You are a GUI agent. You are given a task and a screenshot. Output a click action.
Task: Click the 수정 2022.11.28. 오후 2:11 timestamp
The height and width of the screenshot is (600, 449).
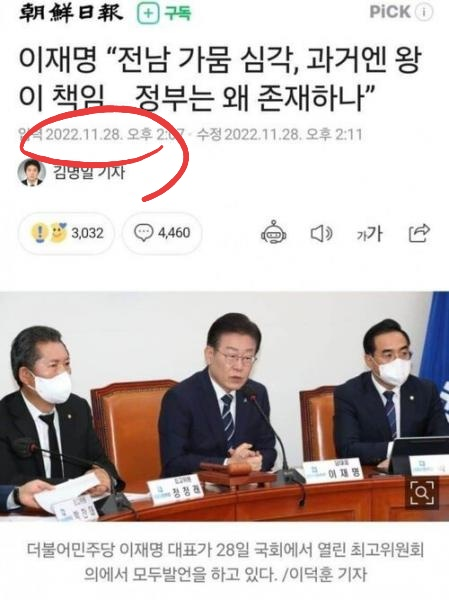pyautogui.click(x=279, y=135)
